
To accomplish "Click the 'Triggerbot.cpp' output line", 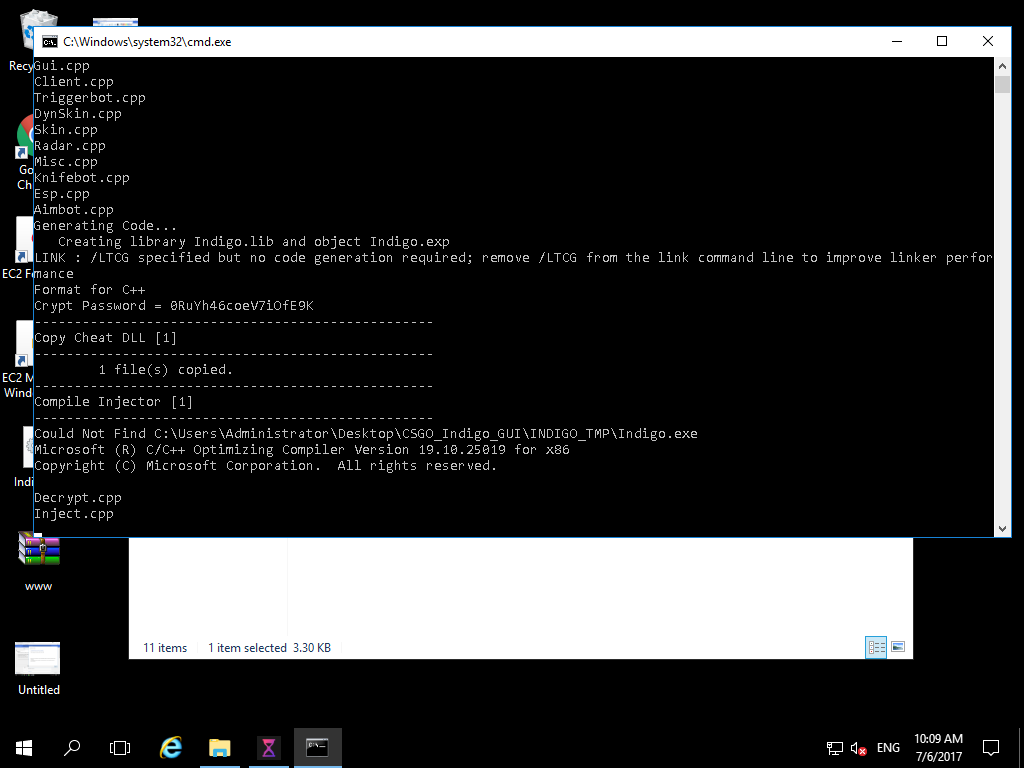I will point(89,98).
